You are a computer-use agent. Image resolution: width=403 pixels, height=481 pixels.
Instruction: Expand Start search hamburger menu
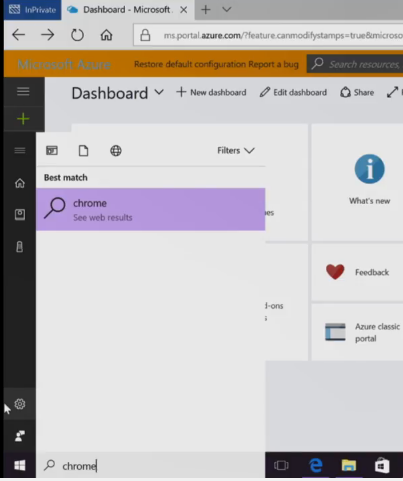pos(20,151)
